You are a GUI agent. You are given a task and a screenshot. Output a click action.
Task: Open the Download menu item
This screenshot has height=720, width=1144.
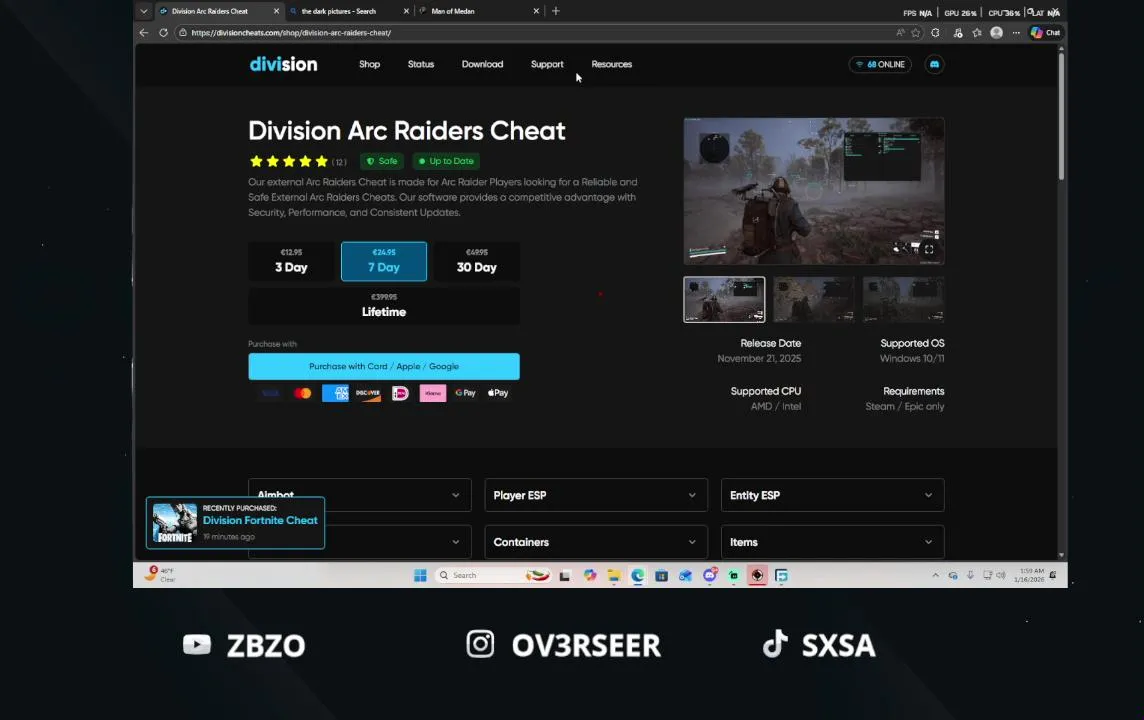pos(482,64)
